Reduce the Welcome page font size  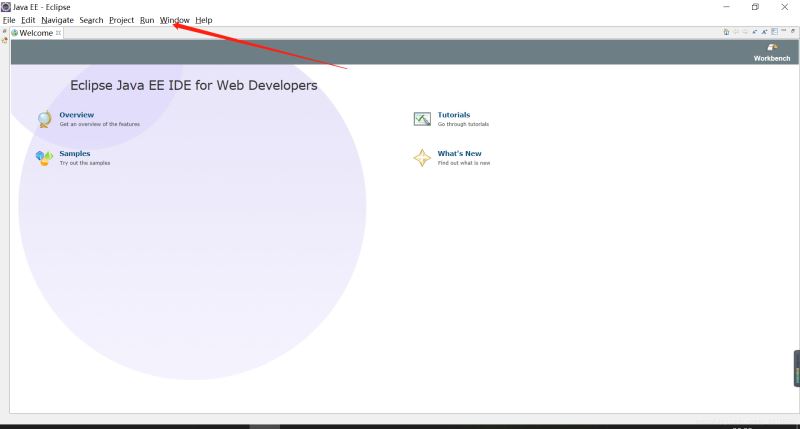pyautogui.click(x=755, y=32)
